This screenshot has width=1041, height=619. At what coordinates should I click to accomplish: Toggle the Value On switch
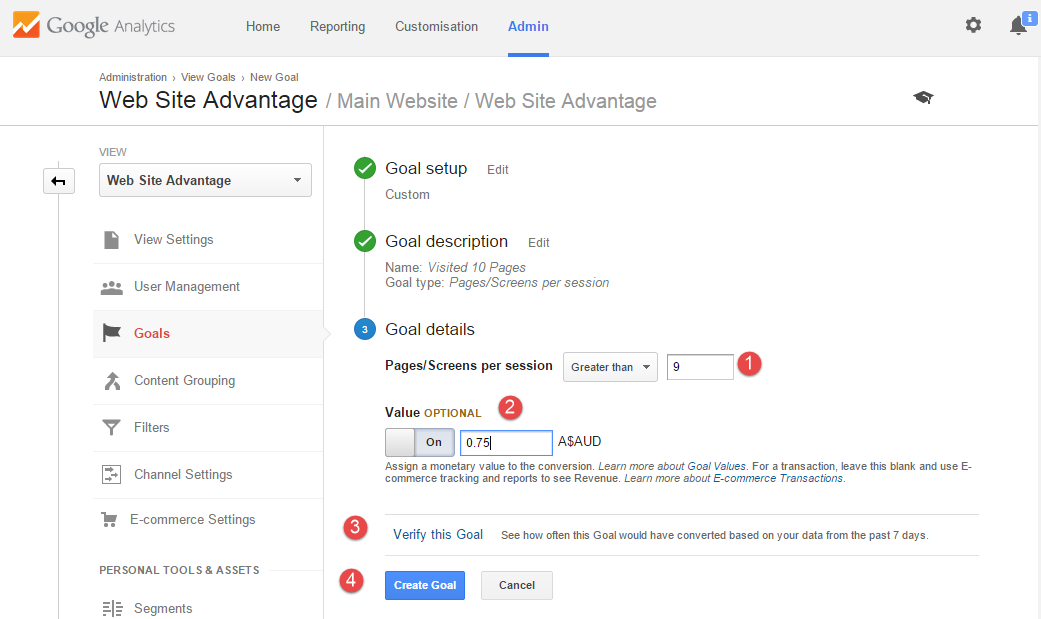pos(420,442)
